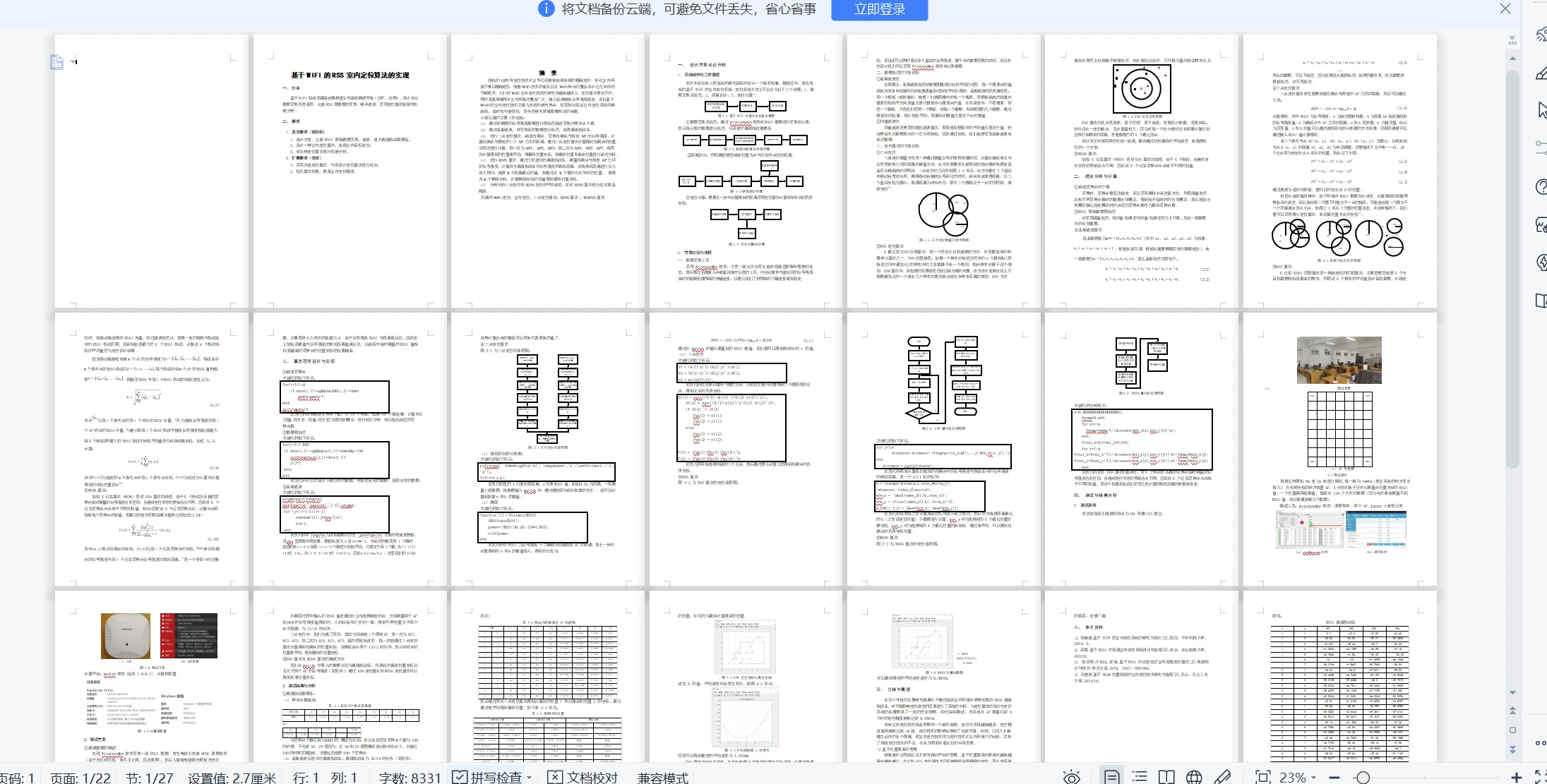Click the zoom out minus button

click(x=1334, y=777)
